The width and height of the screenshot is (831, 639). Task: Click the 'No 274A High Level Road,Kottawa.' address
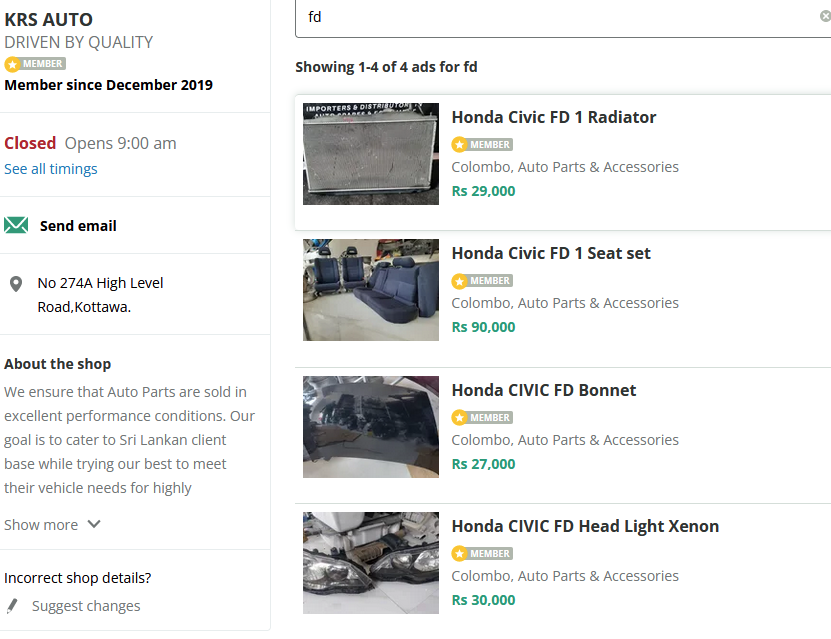click(100, 295)
